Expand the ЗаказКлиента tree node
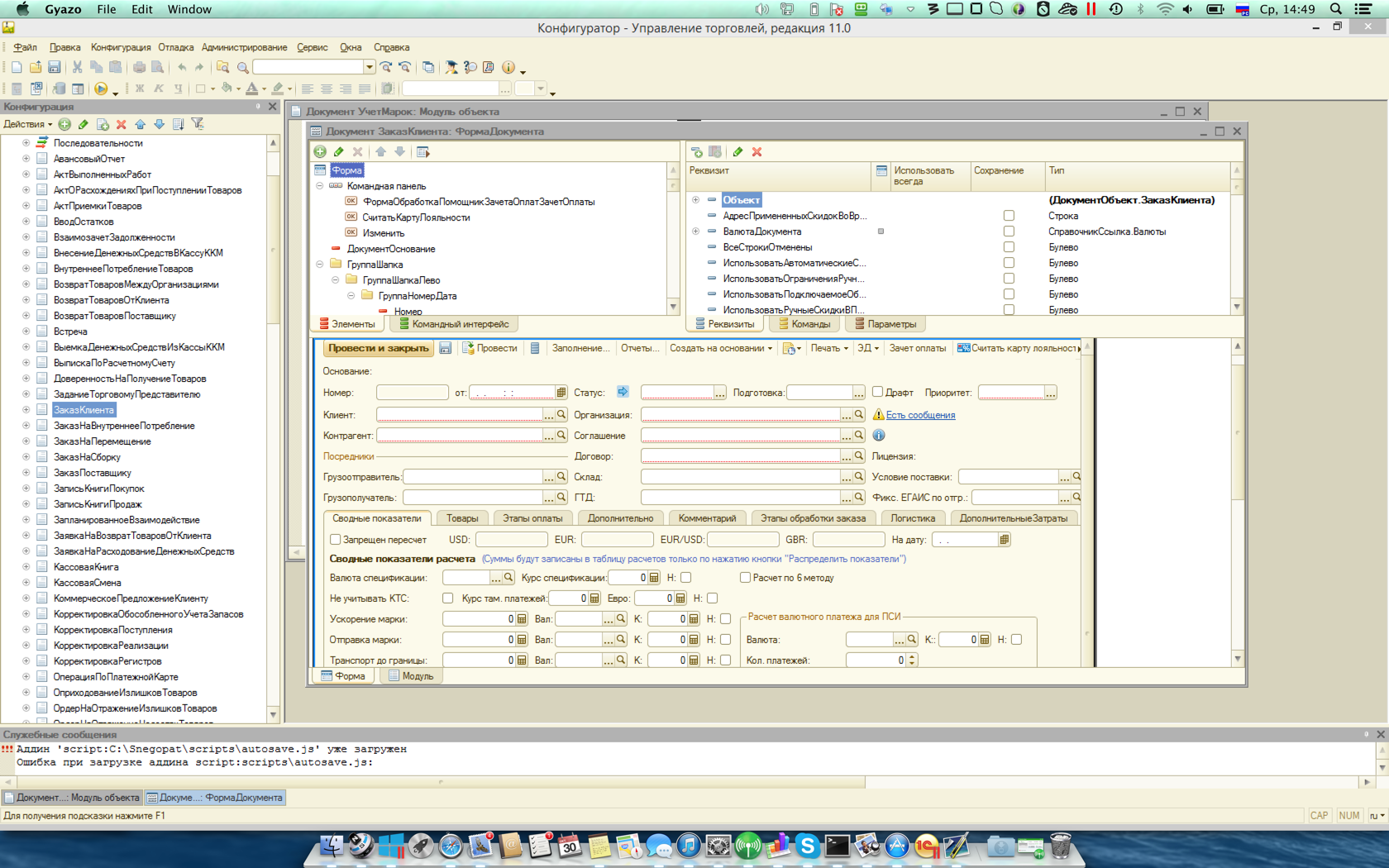 point(26,410)
